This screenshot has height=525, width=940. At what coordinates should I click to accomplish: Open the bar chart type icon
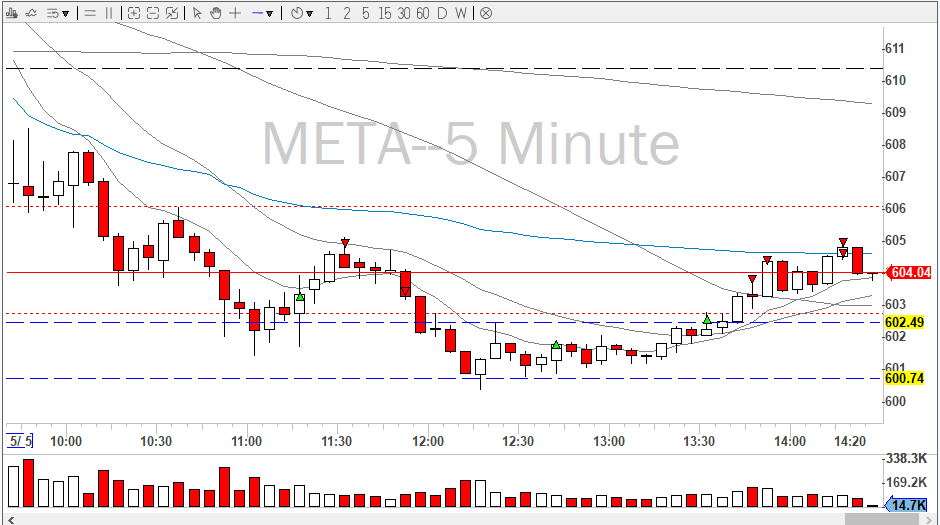tap(11, 13)
